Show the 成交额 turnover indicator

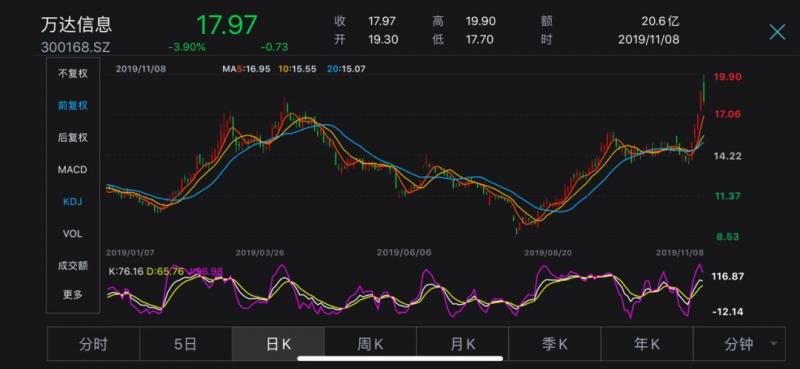72,265
